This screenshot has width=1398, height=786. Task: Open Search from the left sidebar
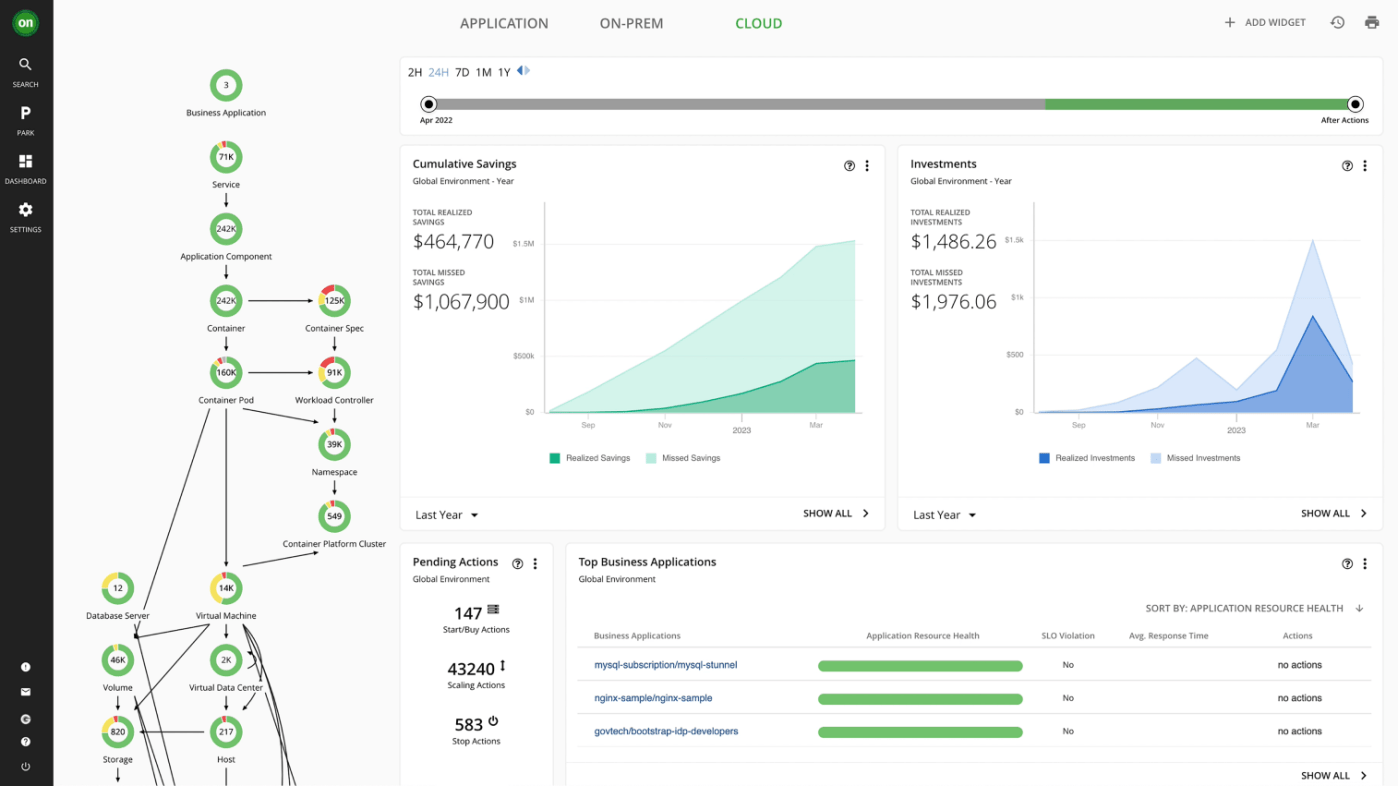[25, 71]
